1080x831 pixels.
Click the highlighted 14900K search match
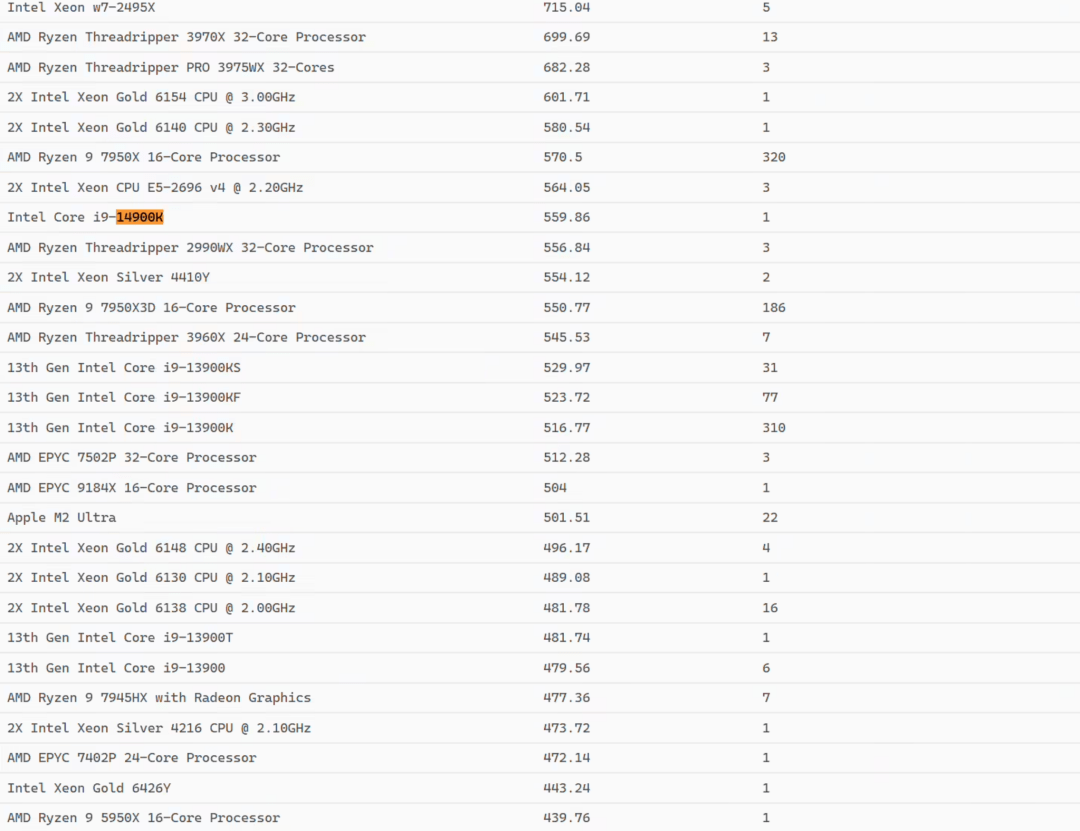coord(140,217)
